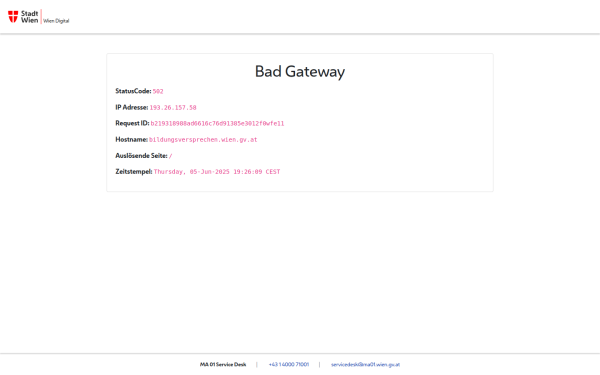600x375 pixels.
Task: Select the Bad Gateway heading
Action: 300,72
